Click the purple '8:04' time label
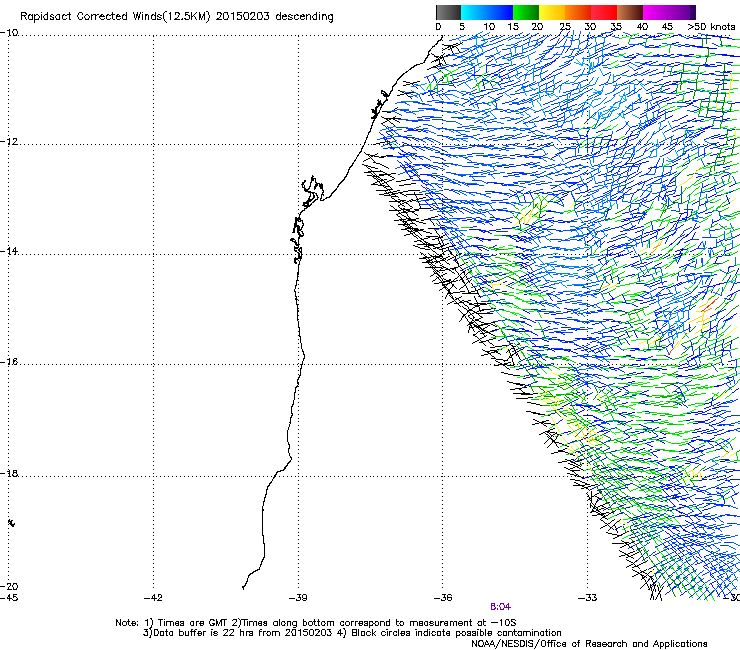The width and height of the screenshot is (740, 650). click(x=500, y=607)
